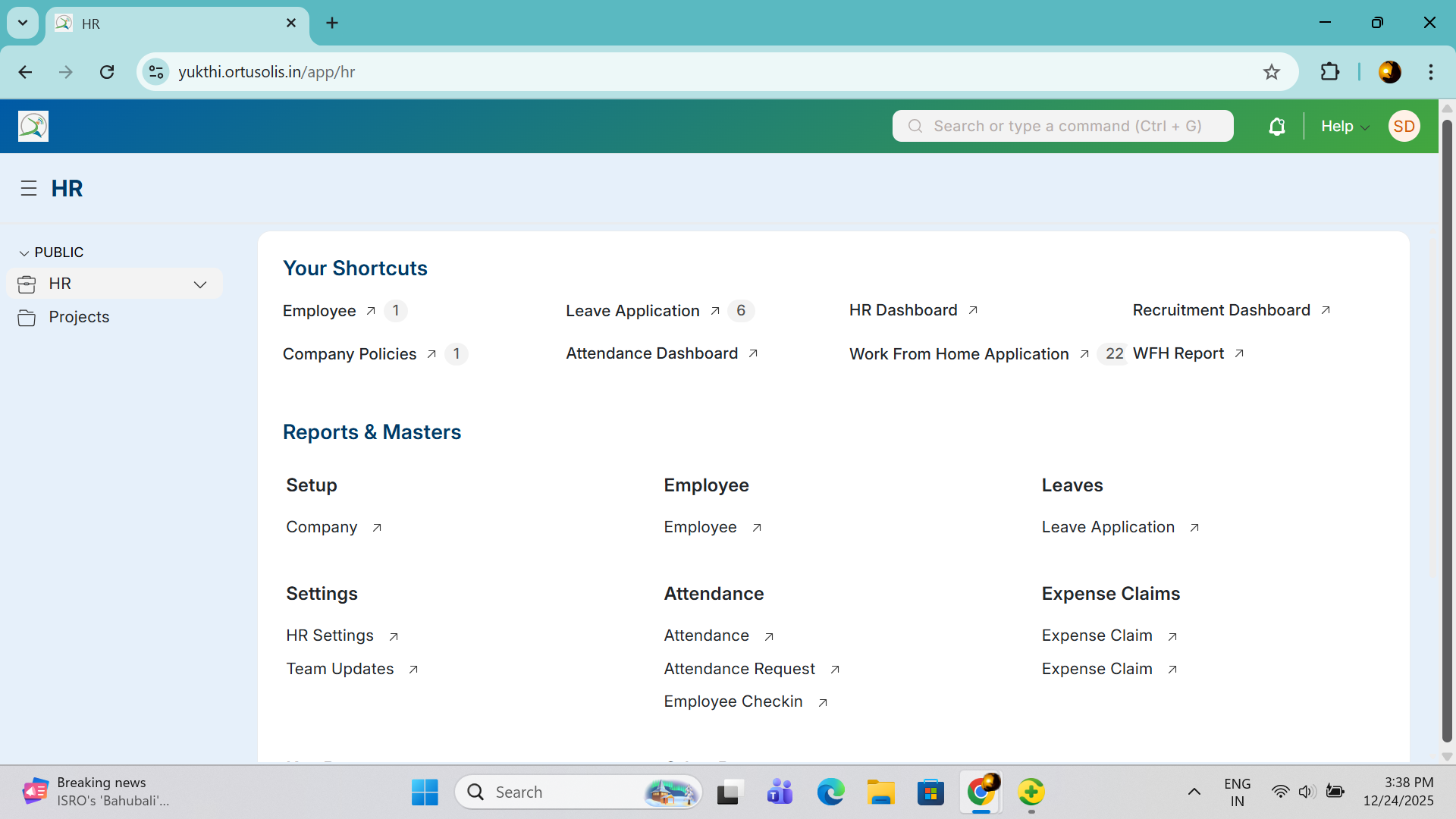Click the page reload icon
Image resolution: width=1456 pixels, height=819 pixels.
[107, 72]
